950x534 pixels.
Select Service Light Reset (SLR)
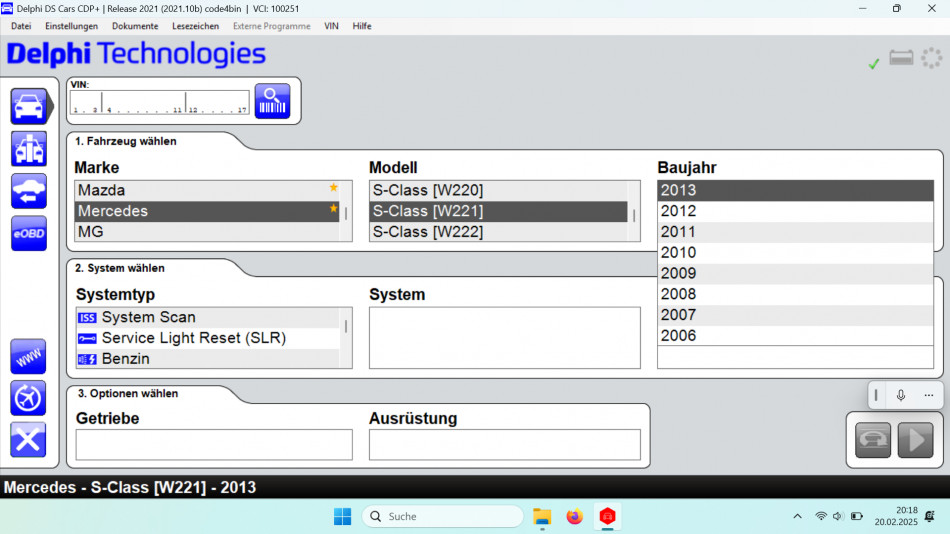tap(207, 338)
